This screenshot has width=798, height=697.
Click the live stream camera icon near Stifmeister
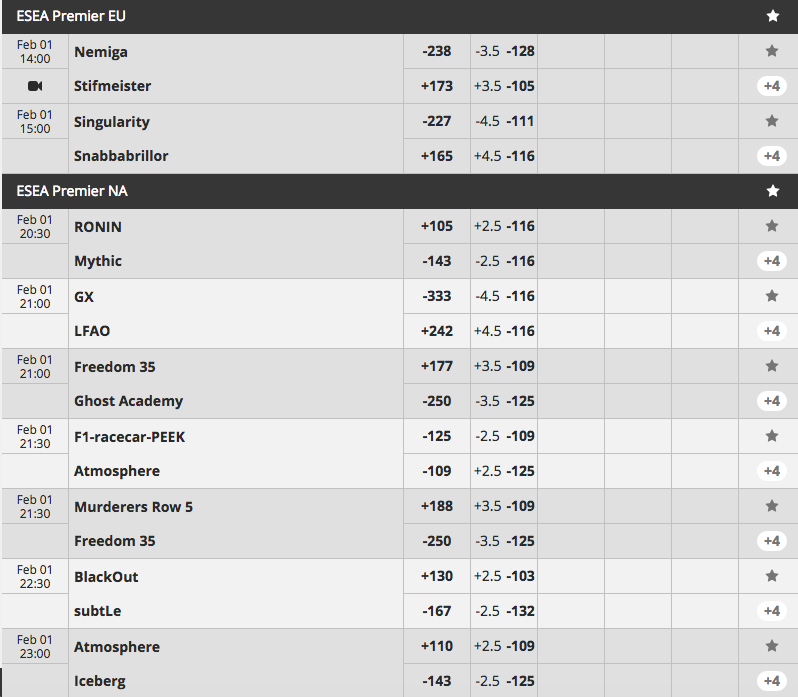click(x=35, y=86)
